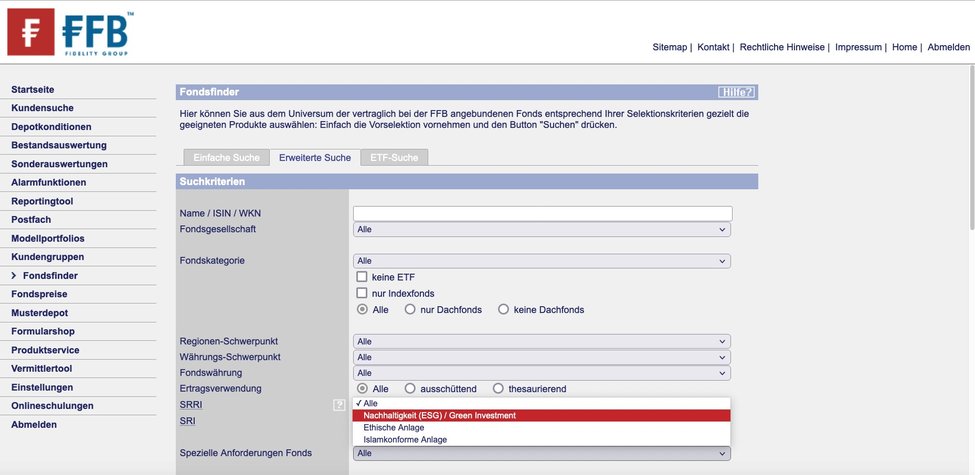This screenshot has width=975, height=475.
Task: Open the Impressum link
Action: pyautogui.click(x=858, y=47)
